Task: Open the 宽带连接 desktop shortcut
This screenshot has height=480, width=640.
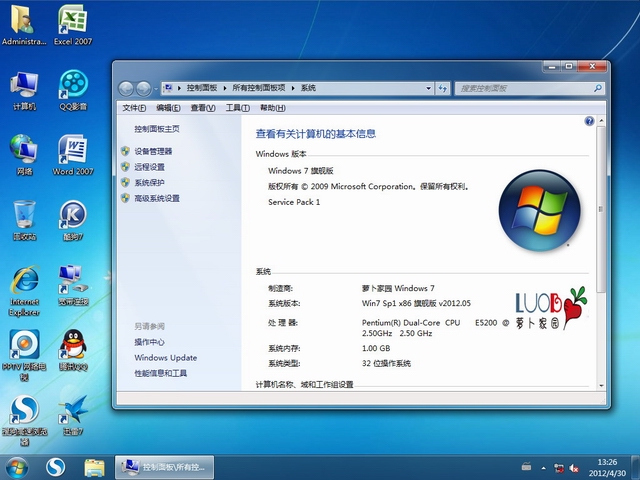Action: (73, 285)
